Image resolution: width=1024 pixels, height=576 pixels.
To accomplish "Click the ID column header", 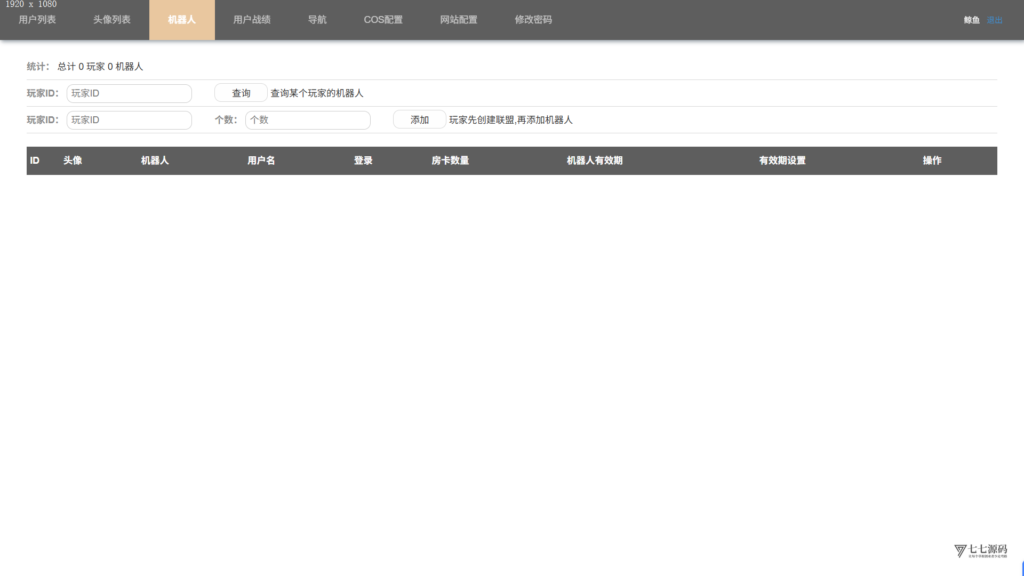I will 35,161.
